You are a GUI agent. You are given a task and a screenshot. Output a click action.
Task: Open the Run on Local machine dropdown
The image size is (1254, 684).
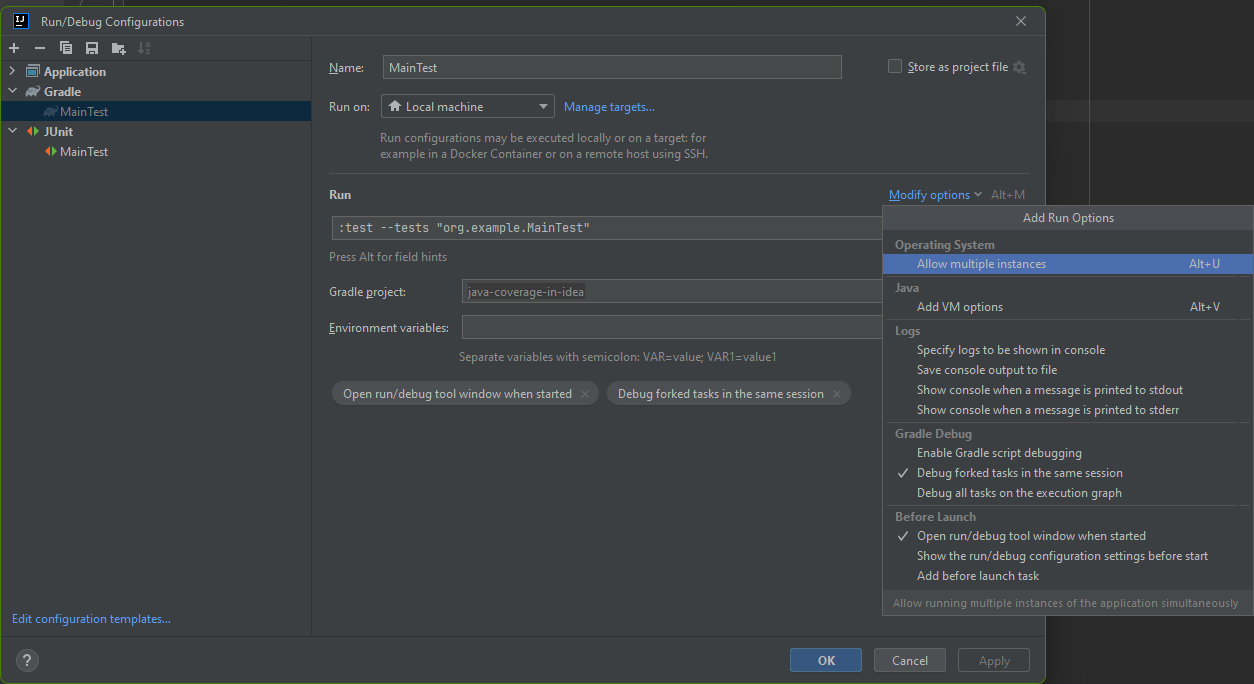(x=545, y=105)
